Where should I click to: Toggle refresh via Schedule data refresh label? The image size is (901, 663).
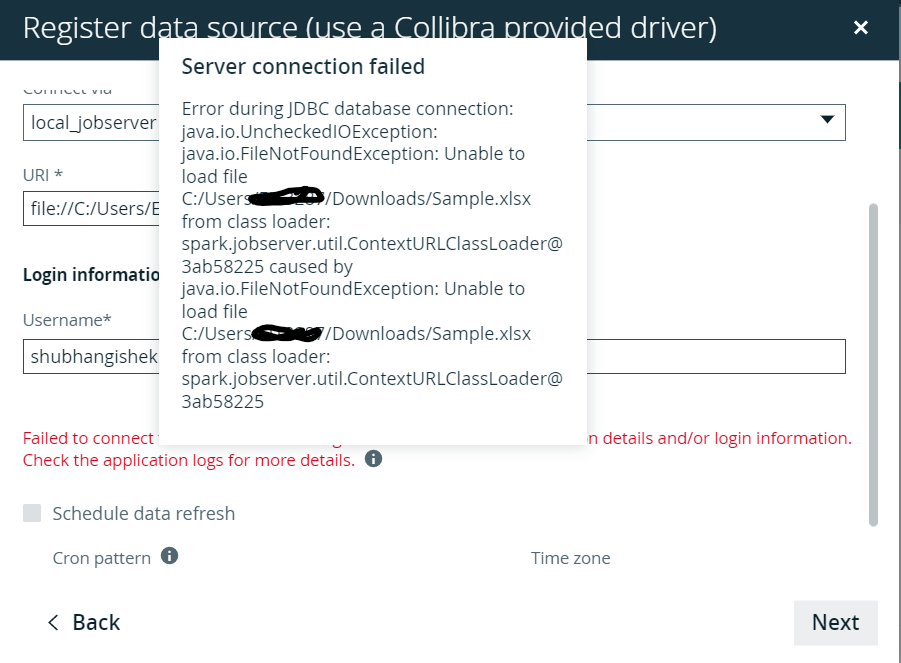144,513
